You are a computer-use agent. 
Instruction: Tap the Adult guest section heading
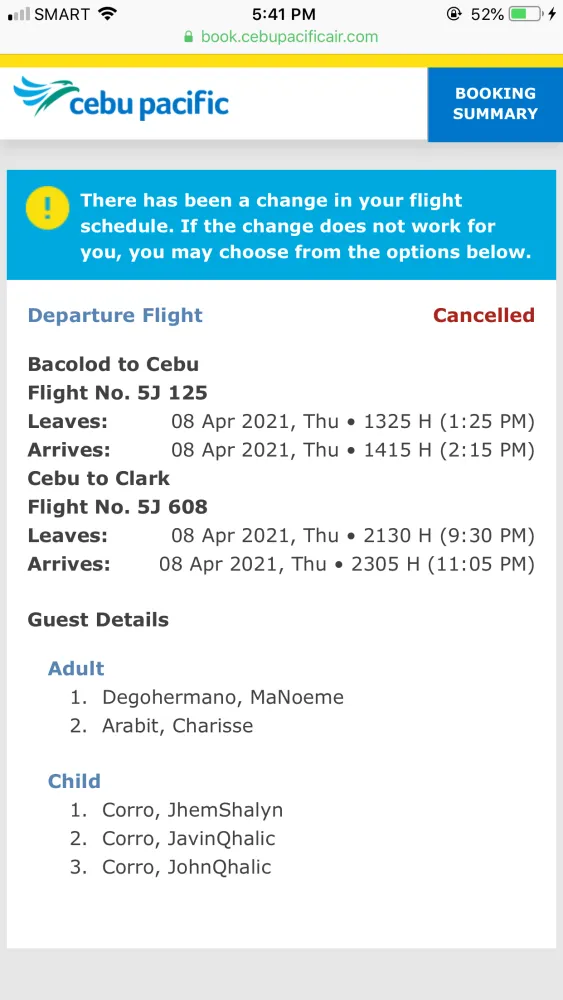tap(76, 668)
